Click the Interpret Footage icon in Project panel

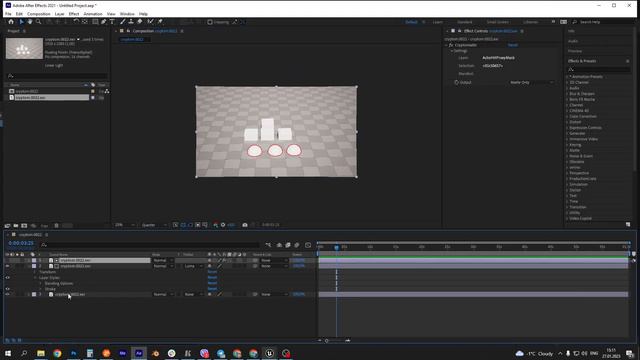[7, 225]
